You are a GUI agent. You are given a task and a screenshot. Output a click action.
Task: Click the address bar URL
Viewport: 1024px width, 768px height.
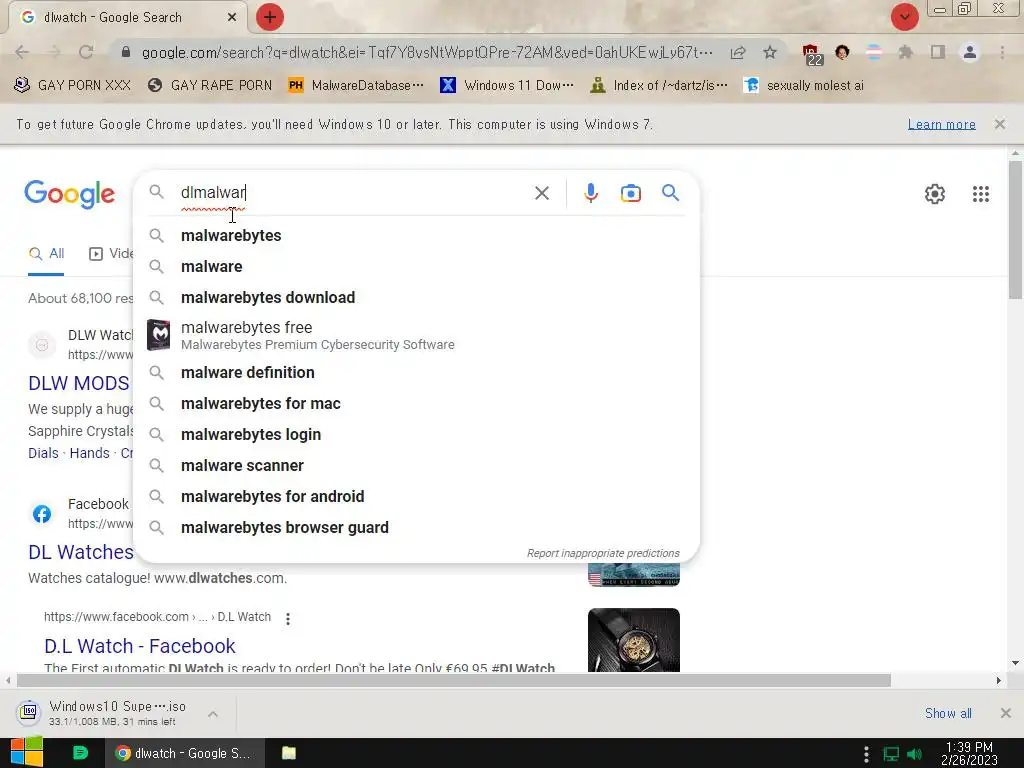427,52
